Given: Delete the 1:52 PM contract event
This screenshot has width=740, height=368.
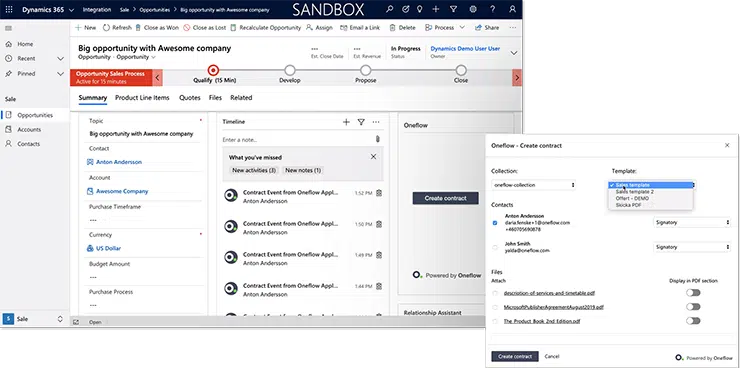Looking at the screenshot, I should [x=378, y=193].
